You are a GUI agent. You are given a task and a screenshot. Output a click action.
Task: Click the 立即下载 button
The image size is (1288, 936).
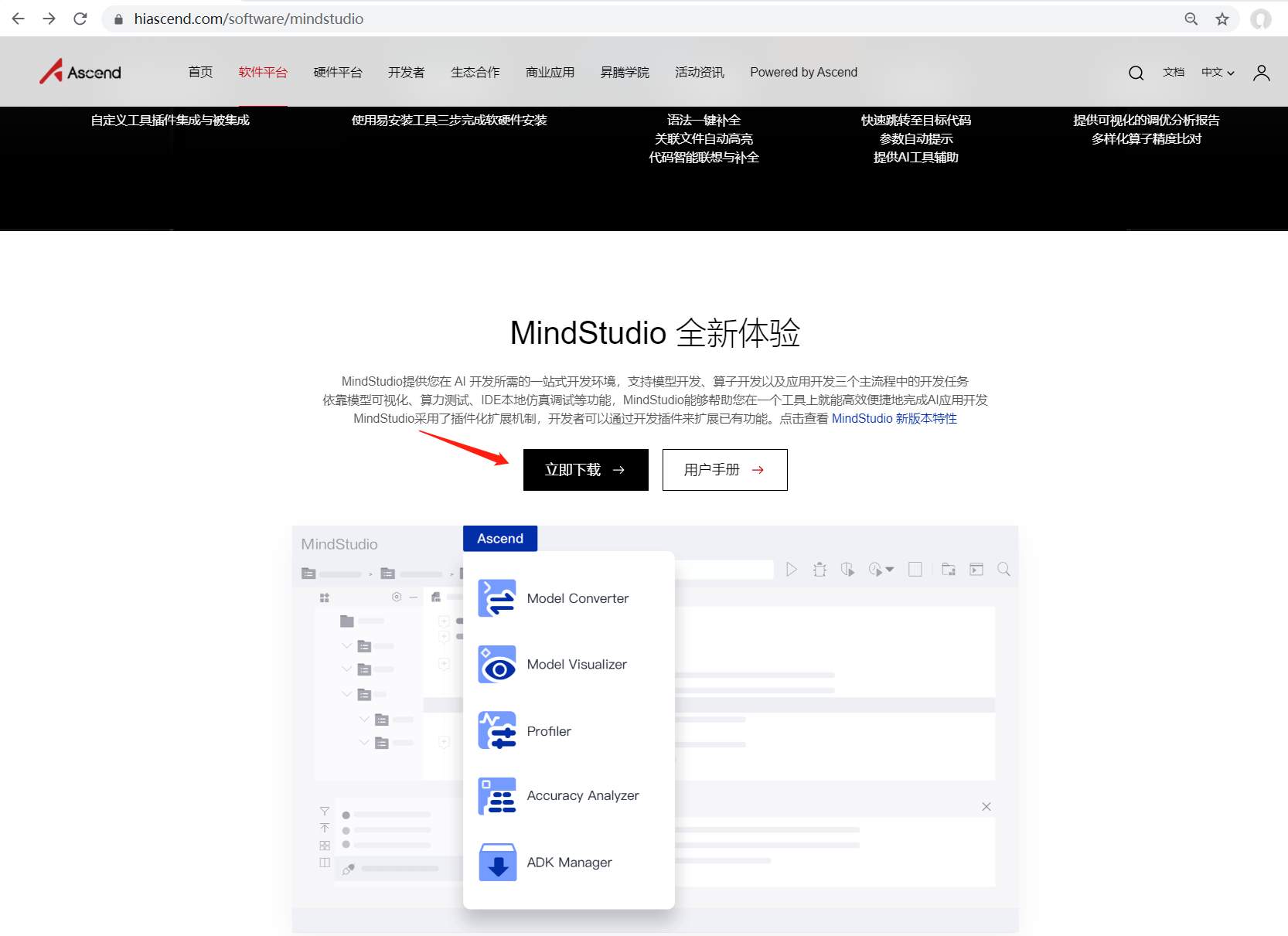pos(586,470)
